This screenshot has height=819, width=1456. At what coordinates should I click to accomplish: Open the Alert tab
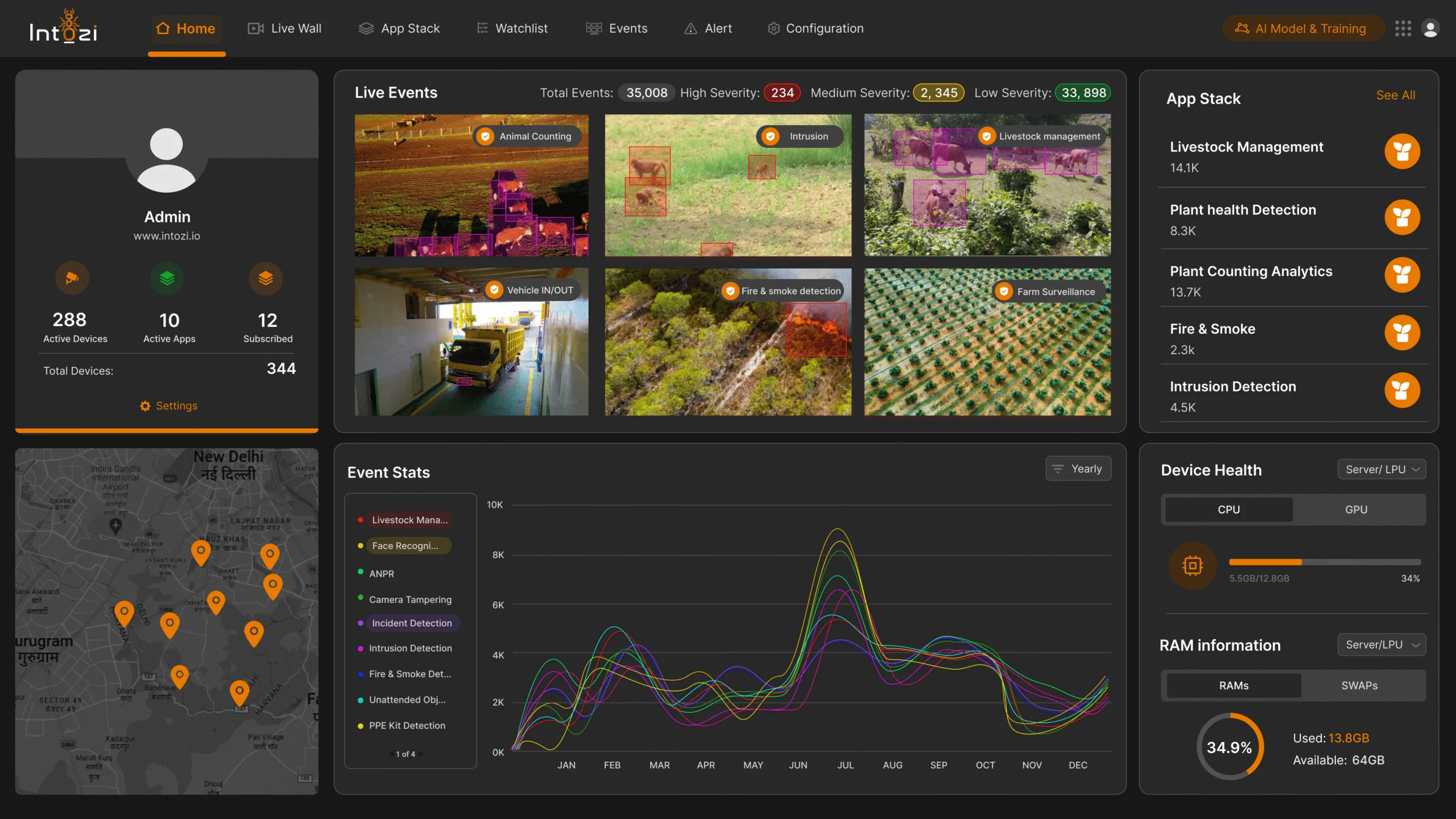(708, 28)
